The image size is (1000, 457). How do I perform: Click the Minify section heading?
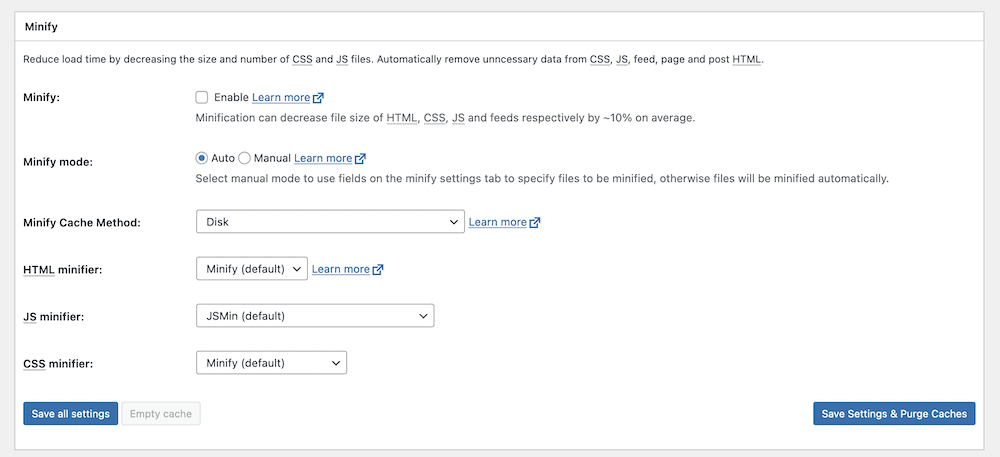click(41, 28)
